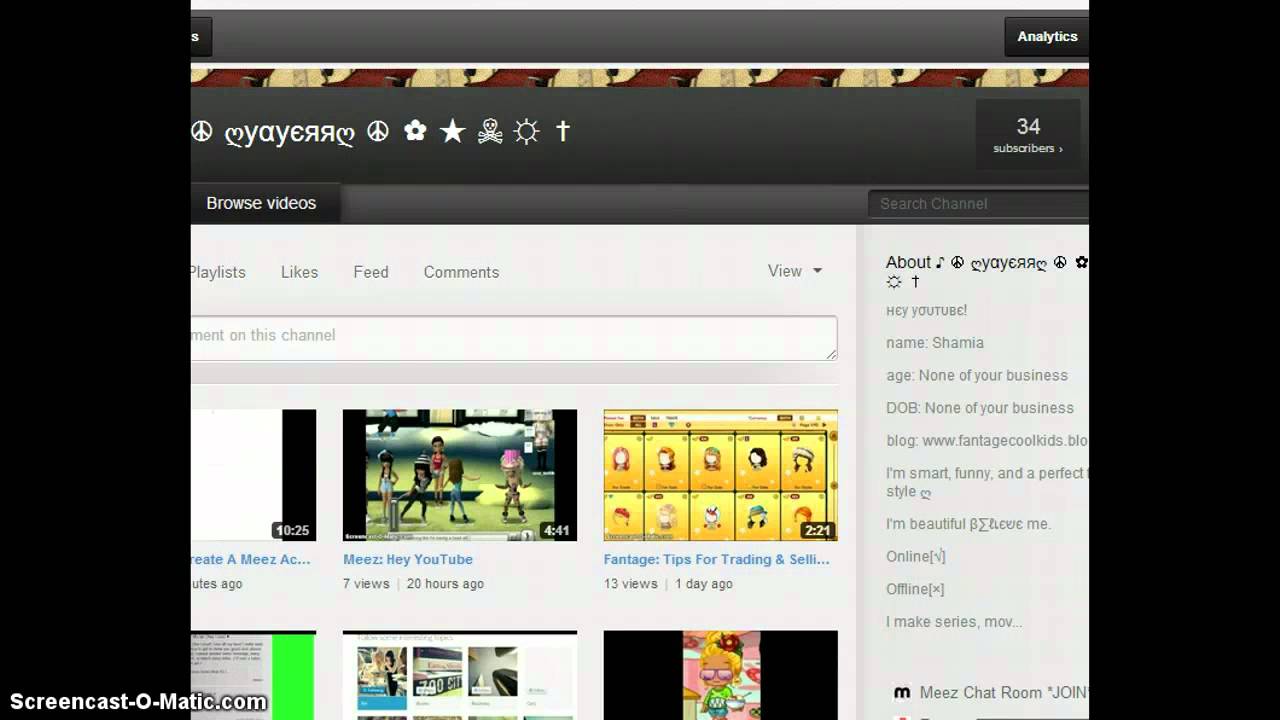
Task: Click the 'Offline[×]' text
Action: click(915, 589)
